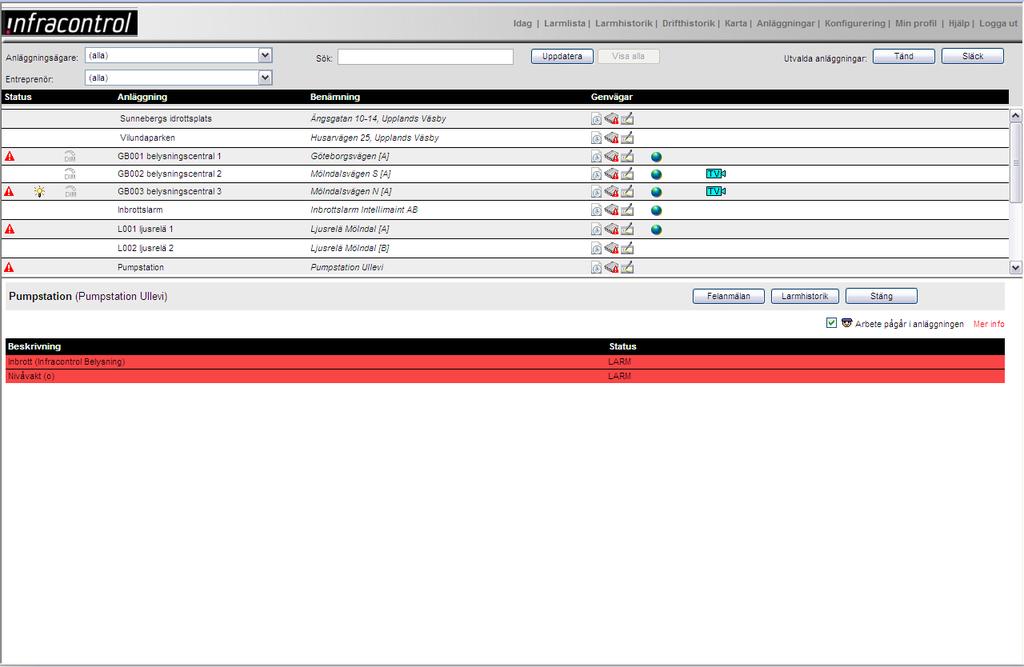Open Drifthistorik in the top menu
Viewport: 1024px width, 667px height.
pyautogui.click(x=688, y=24)
